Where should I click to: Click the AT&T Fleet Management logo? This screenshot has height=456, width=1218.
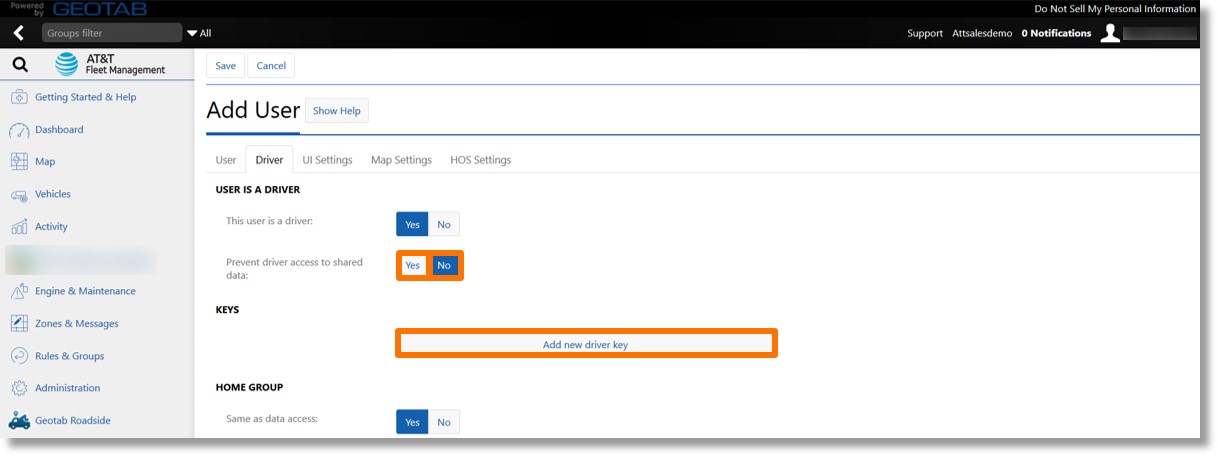(x=110, y=65)
